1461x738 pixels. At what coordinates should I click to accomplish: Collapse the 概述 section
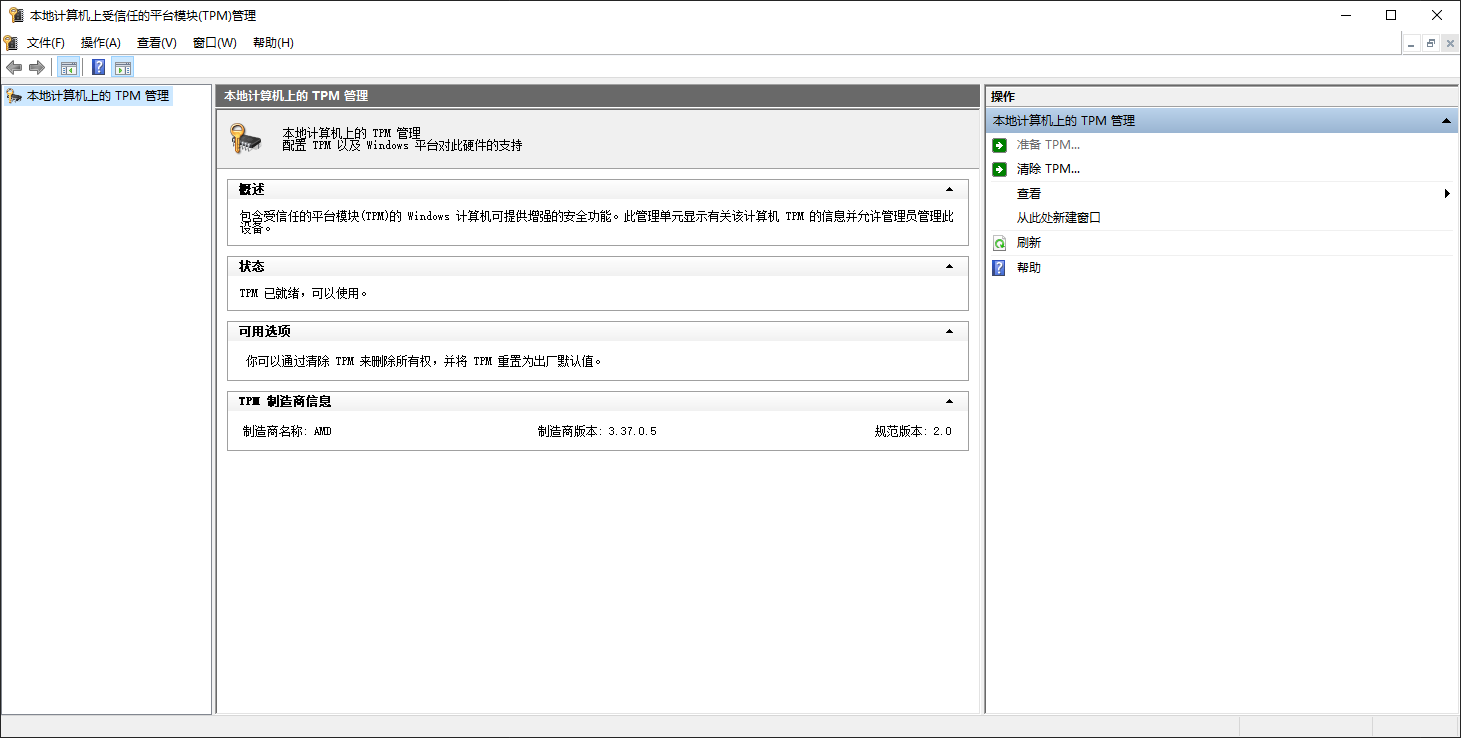point(949,189)
